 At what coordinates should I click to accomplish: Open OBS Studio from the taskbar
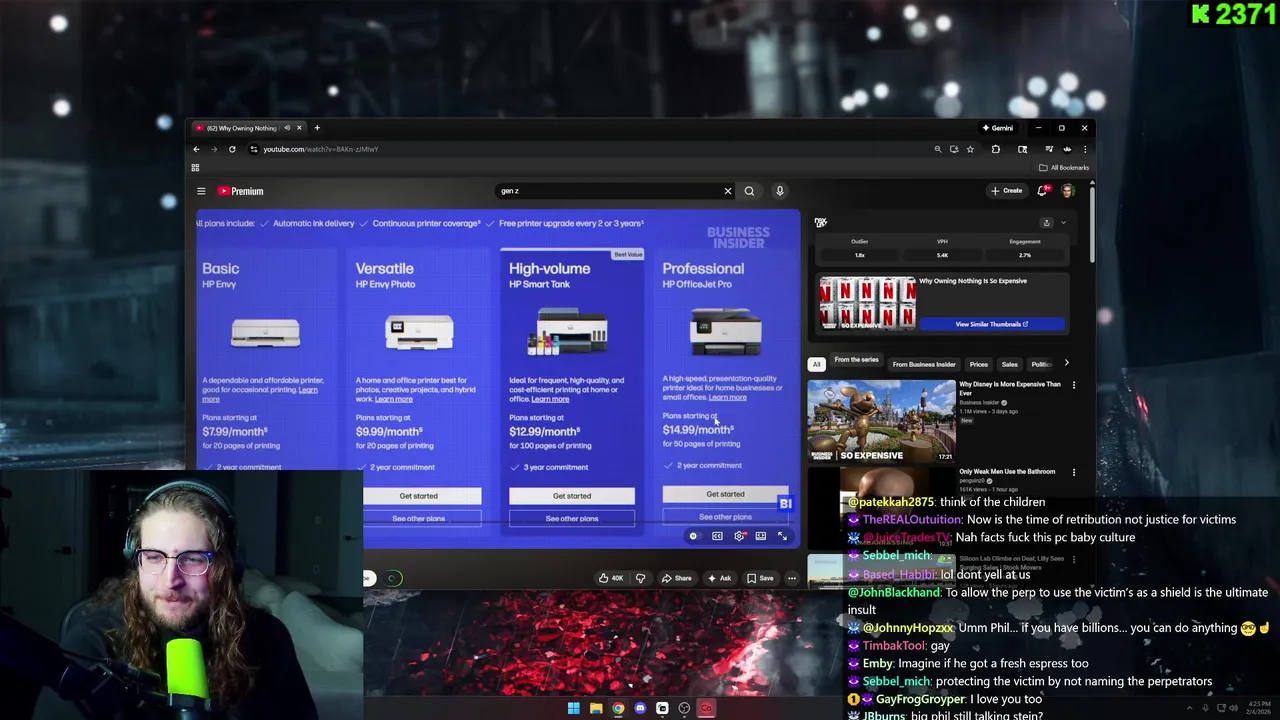click(x=684, y=709)
